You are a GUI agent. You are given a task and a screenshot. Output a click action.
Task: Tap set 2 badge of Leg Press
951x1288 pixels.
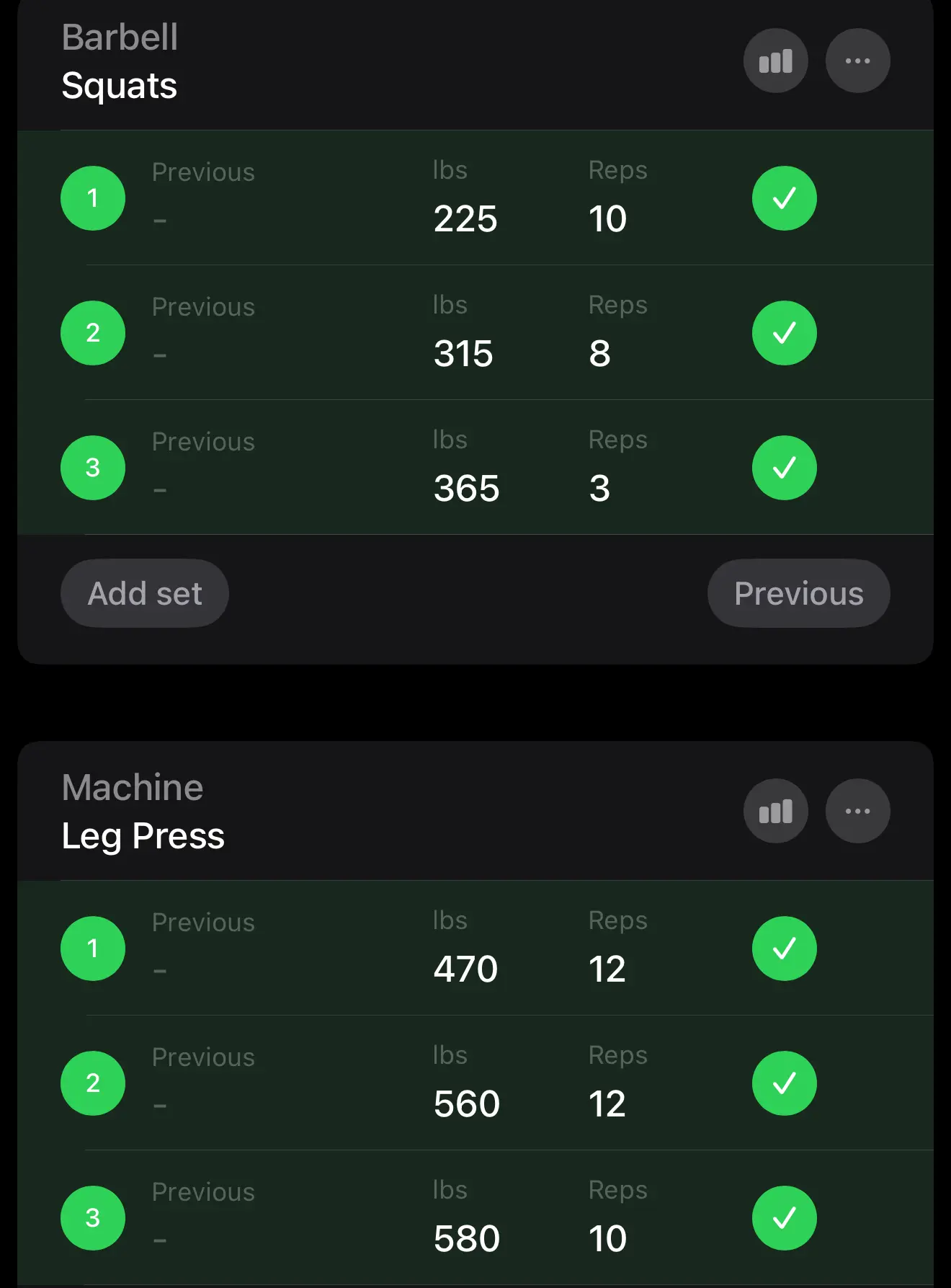(93, 1083)
